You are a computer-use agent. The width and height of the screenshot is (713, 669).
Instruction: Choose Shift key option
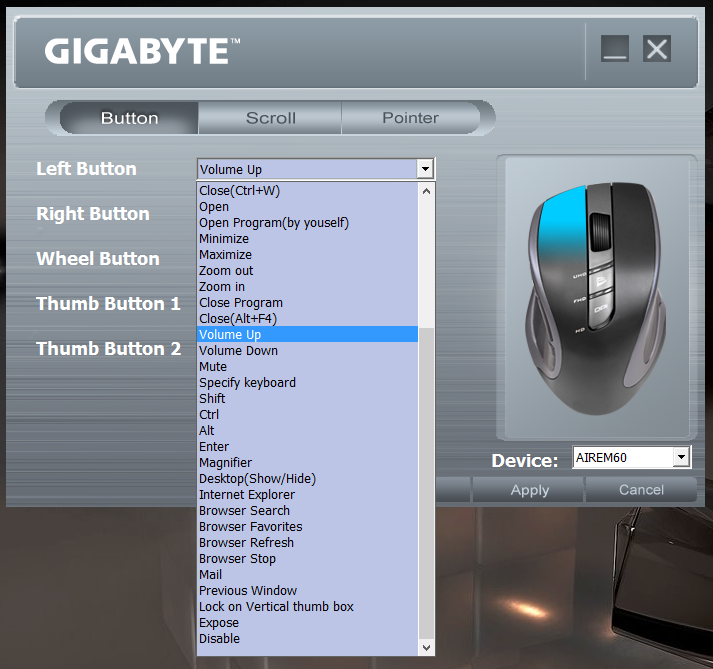307,398
